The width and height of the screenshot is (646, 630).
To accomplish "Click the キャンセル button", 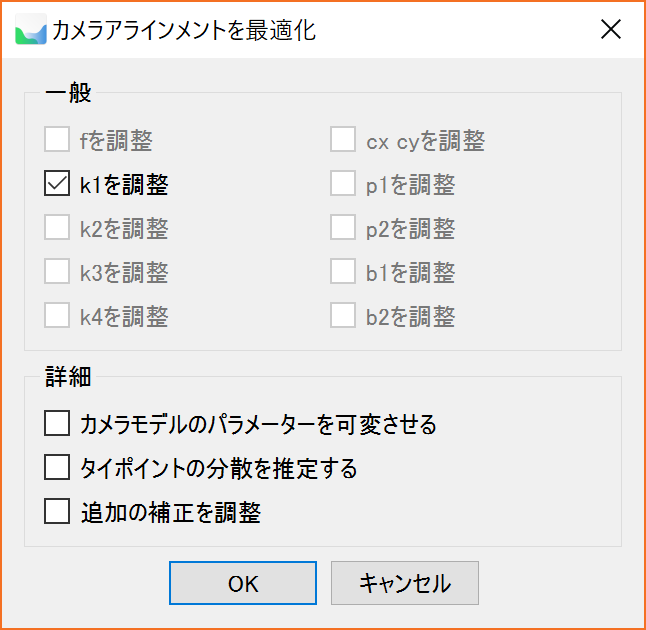I will (405, 583).
